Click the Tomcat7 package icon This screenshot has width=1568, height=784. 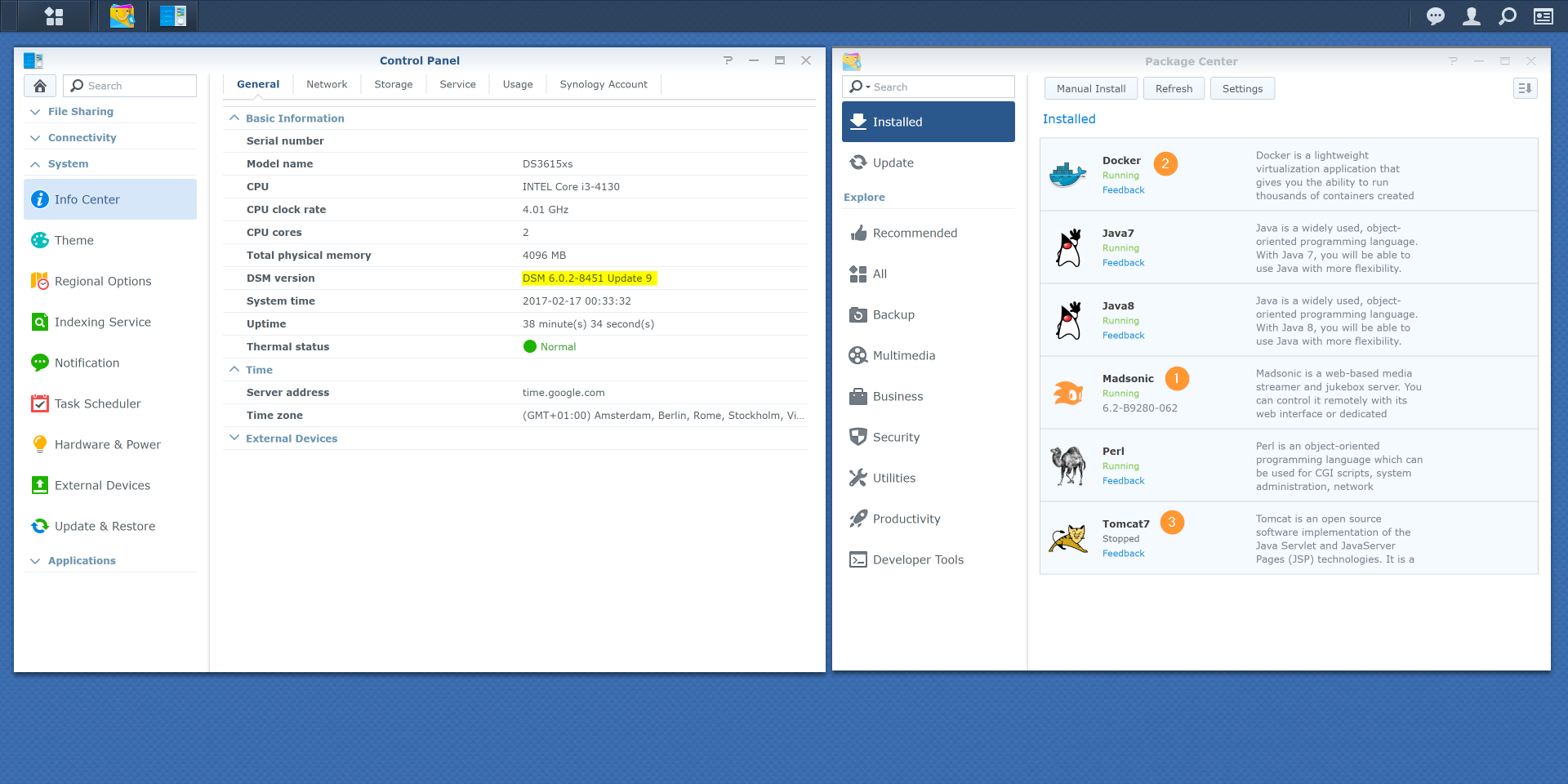tap(1068, 538)
